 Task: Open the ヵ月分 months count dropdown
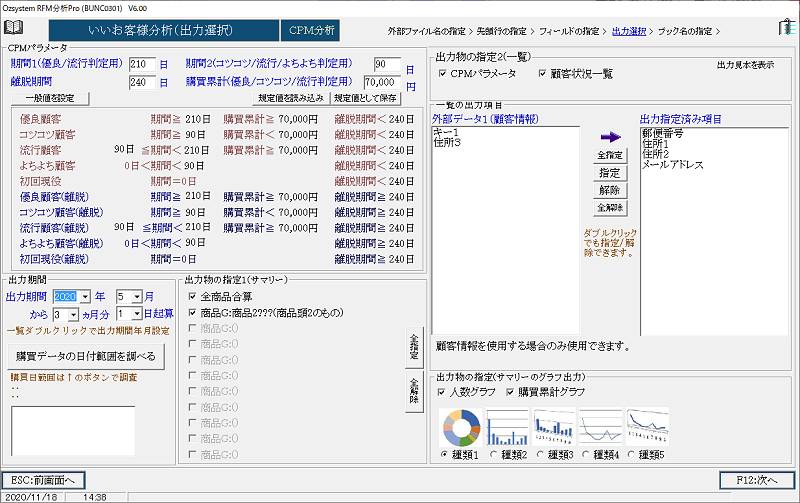[x=73, y=314]
